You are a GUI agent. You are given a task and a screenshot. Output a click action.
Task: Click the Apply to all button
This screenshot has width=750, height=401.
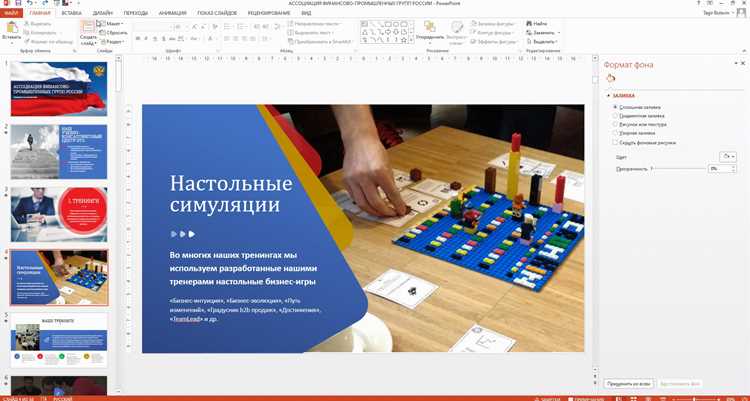tap(628, 384)
